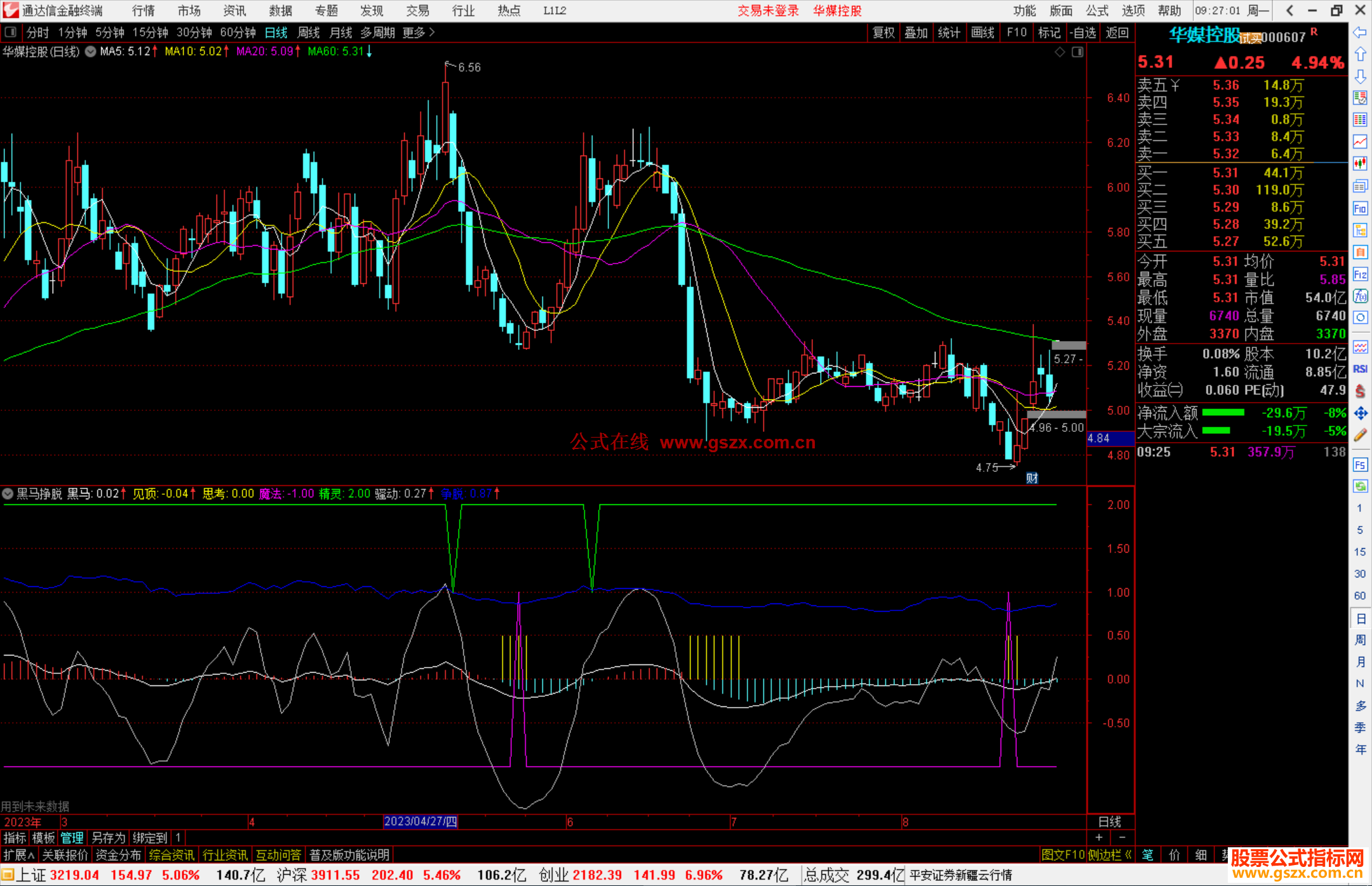Click the 复权 button
Screen dimensions: 1372x886
[884, 32]
